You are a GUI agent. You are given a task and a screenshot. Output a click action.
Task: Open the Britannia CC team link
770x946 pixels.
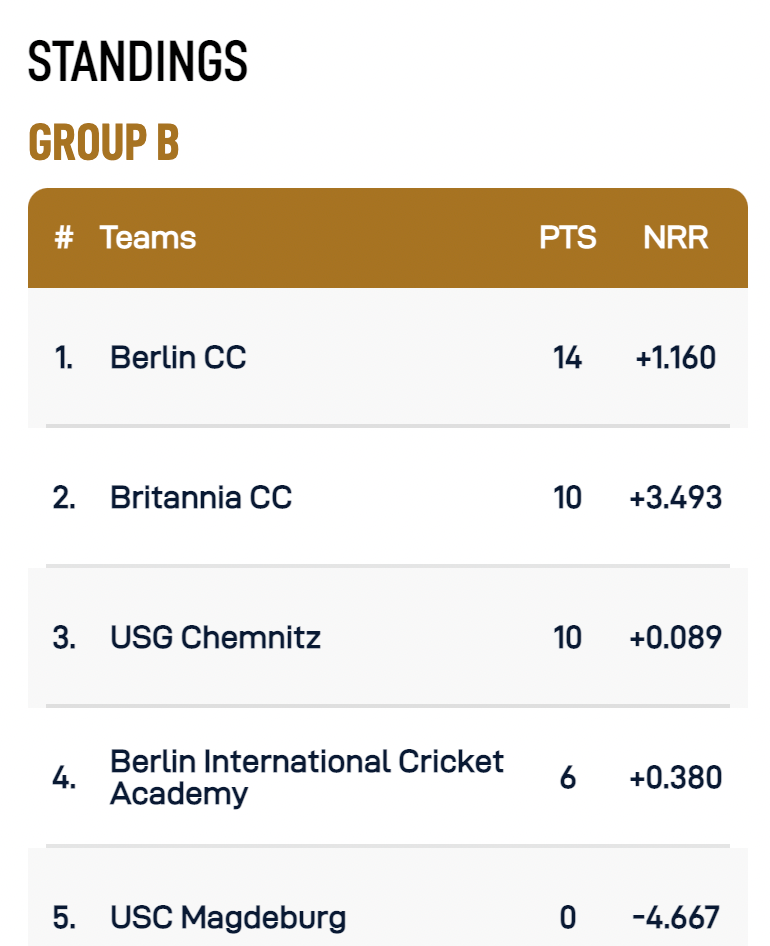click(x=201, y=497)
